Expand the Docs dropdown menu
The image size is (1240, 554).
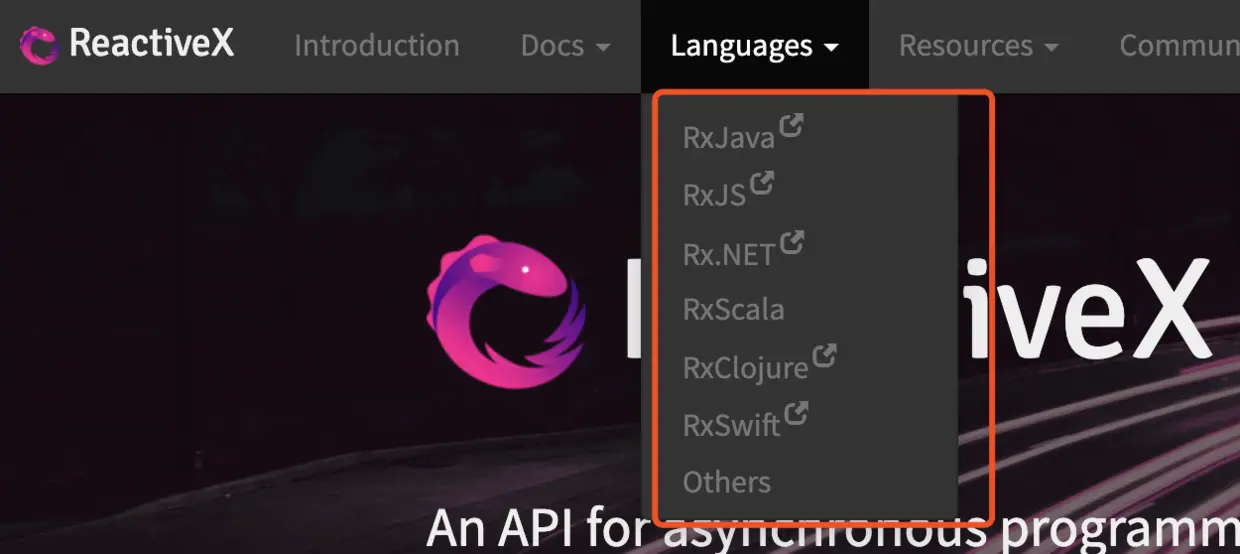[565, 46]
